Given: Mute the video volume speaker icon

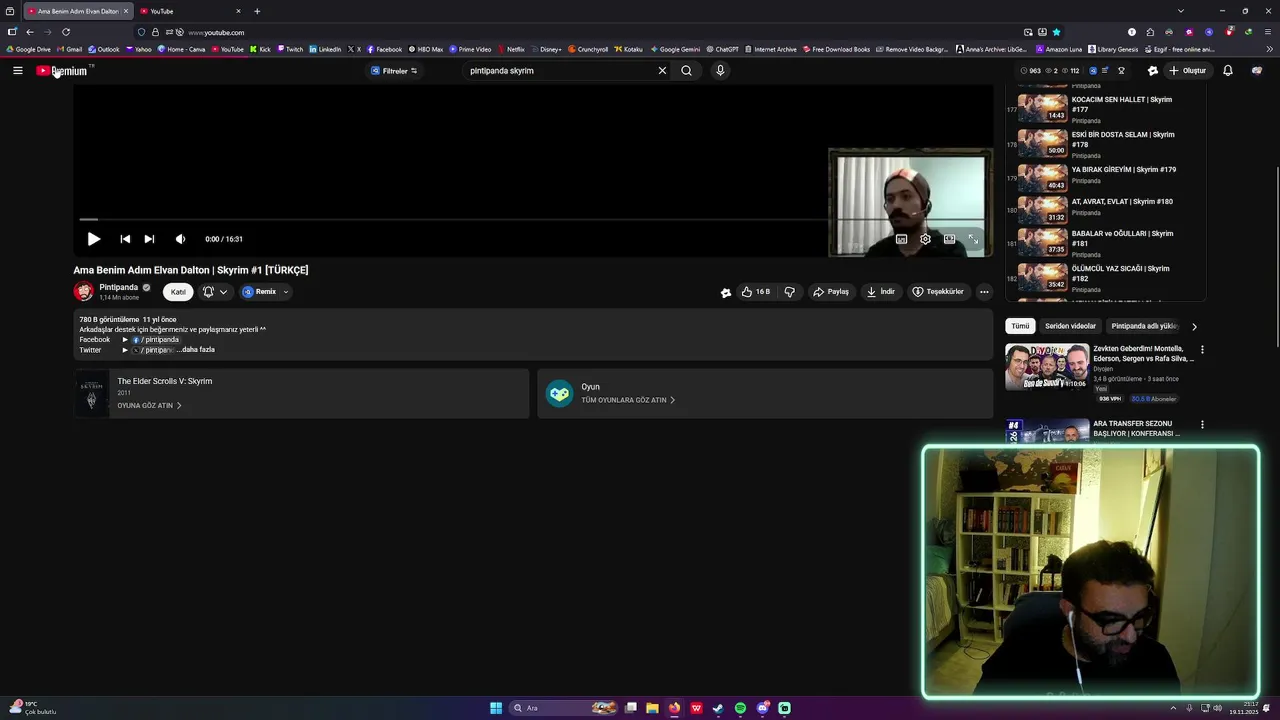Looking at the screenshot, I should click(180, 239).
